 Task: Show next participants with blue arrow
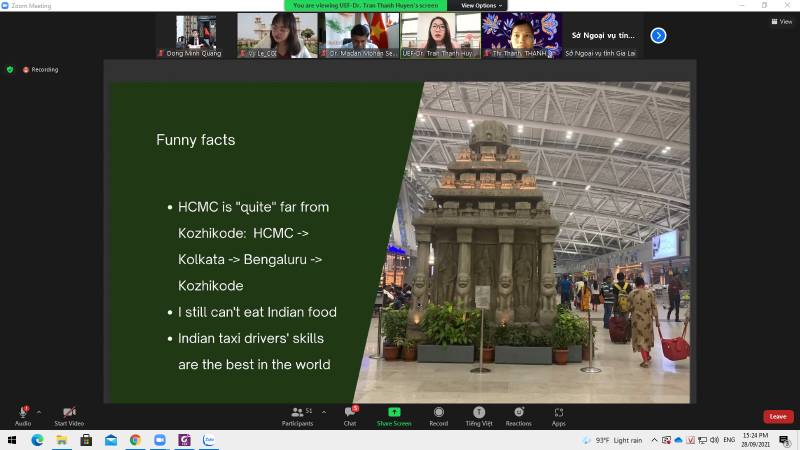click(658, 35)
